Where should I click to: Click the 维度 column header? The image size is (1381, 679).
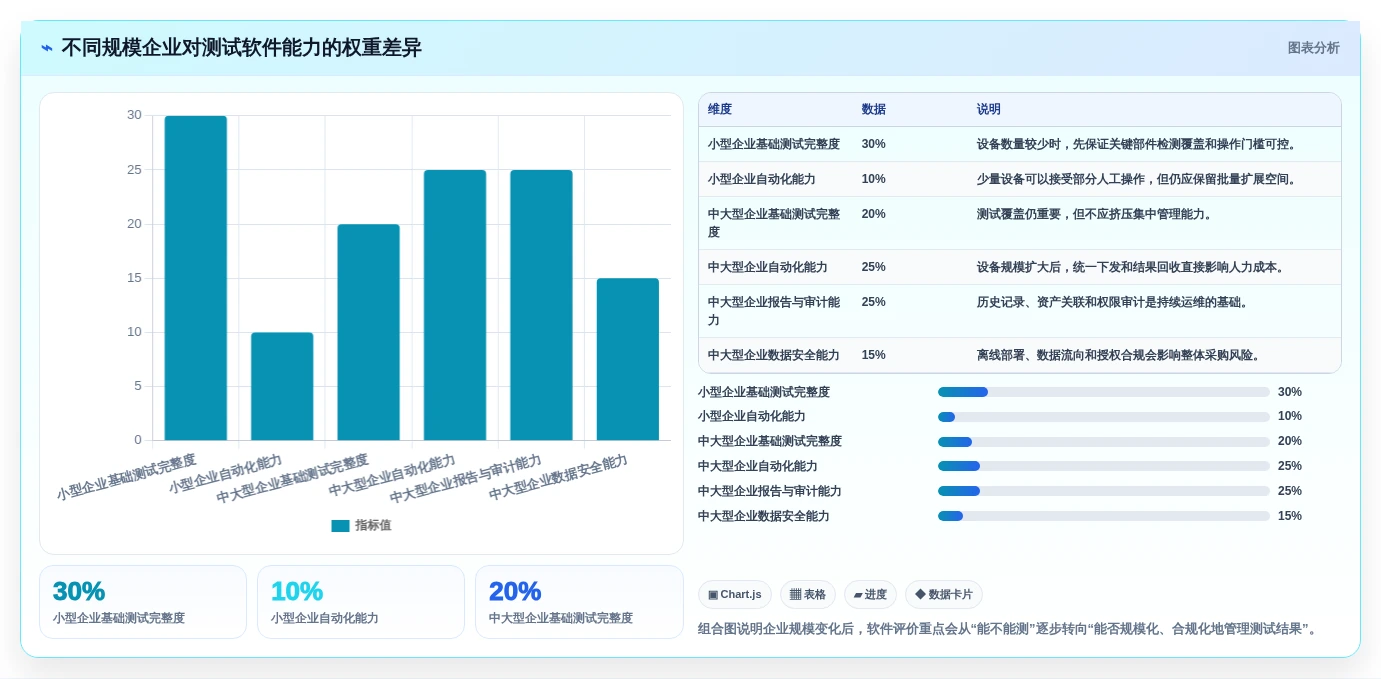[x=720, y=110]
